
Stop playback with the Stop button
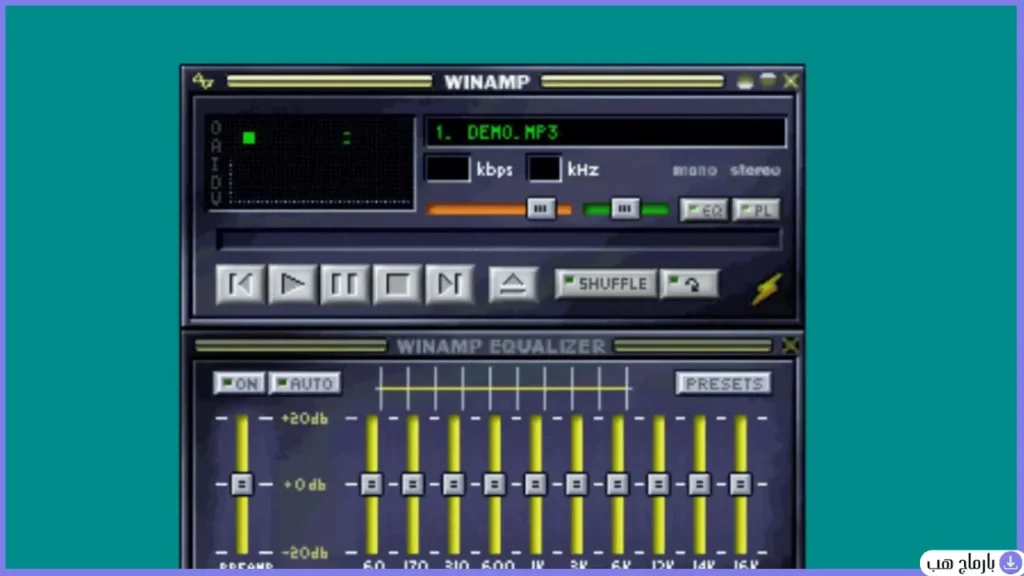click(x=397, y=284)
